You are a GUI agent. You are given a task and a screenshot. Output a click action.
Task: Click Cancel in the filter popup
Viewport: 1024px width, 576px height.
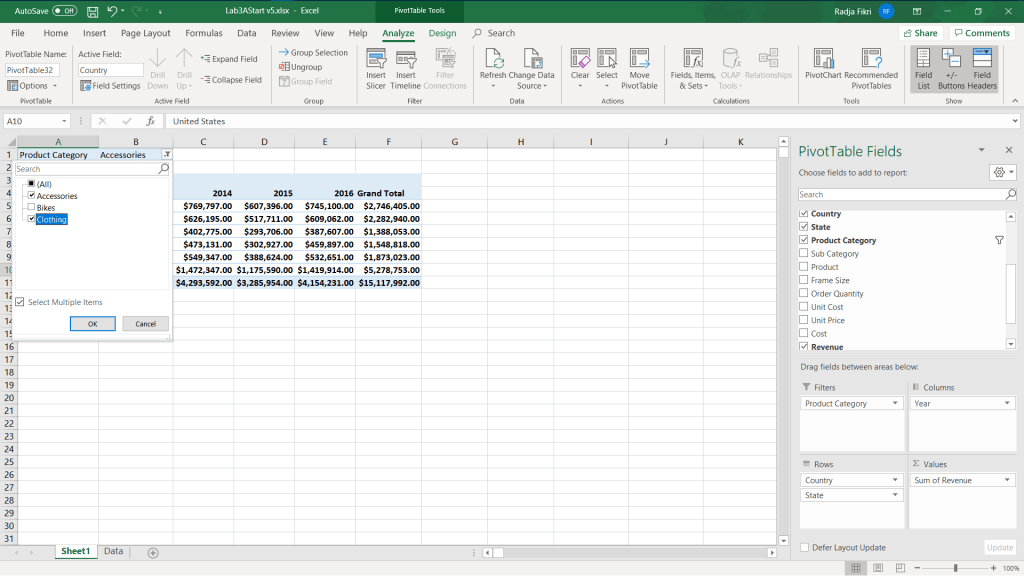tap(145, 324)
